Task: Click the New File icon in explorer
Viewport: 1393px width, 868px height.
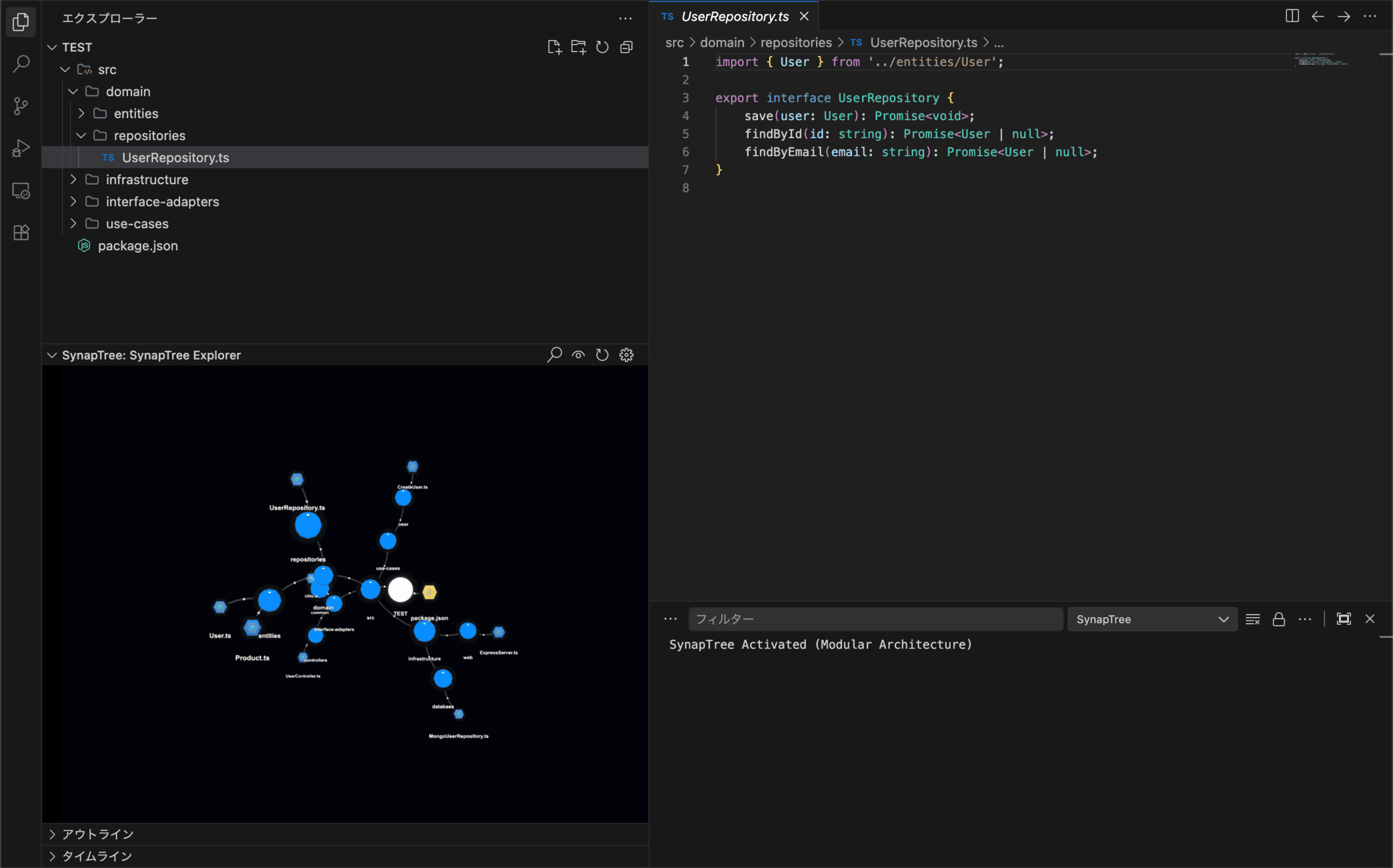Action: click(554, 47)
